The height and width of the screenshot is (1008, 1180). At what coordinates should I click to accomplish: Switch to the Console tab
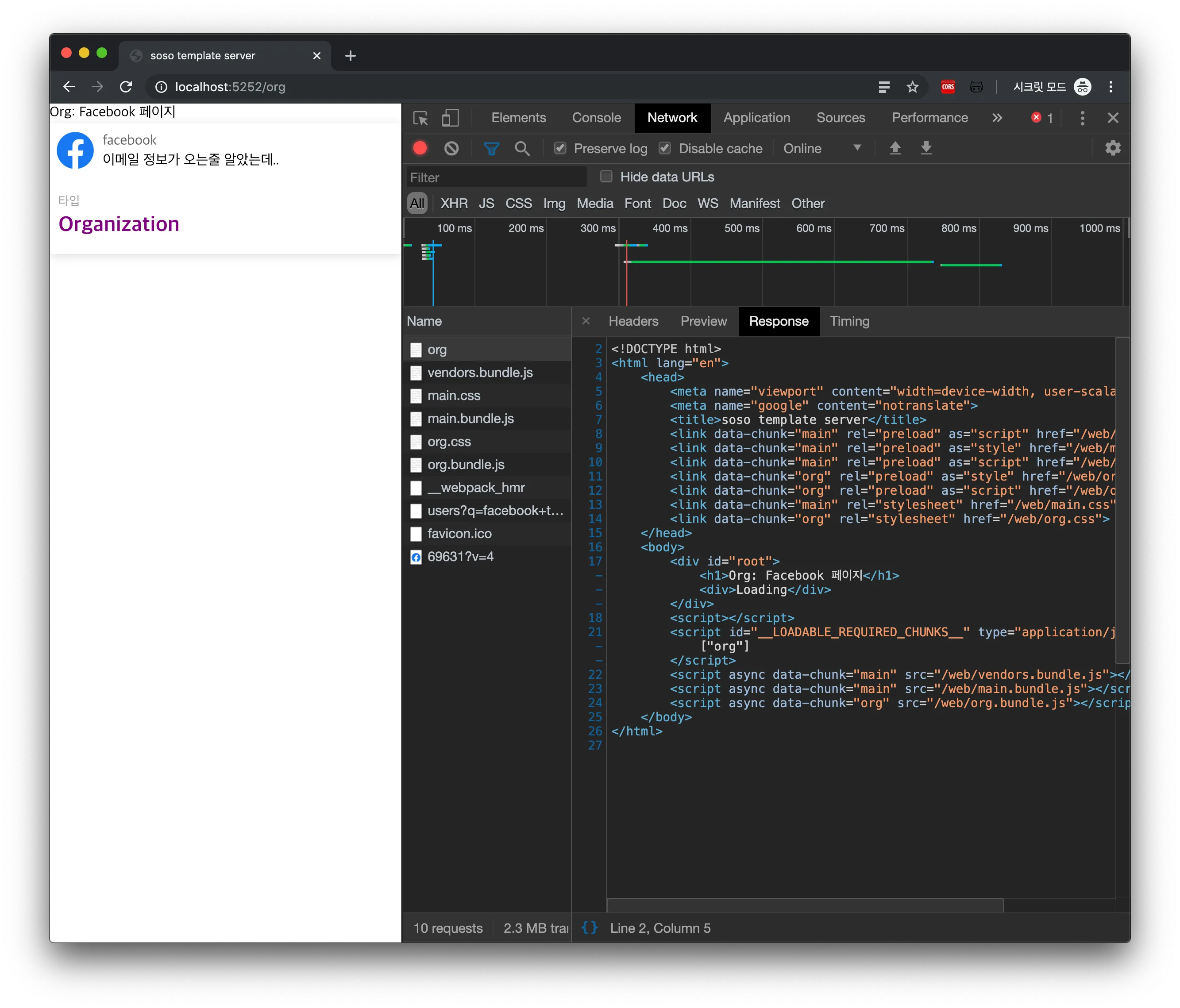596,118
